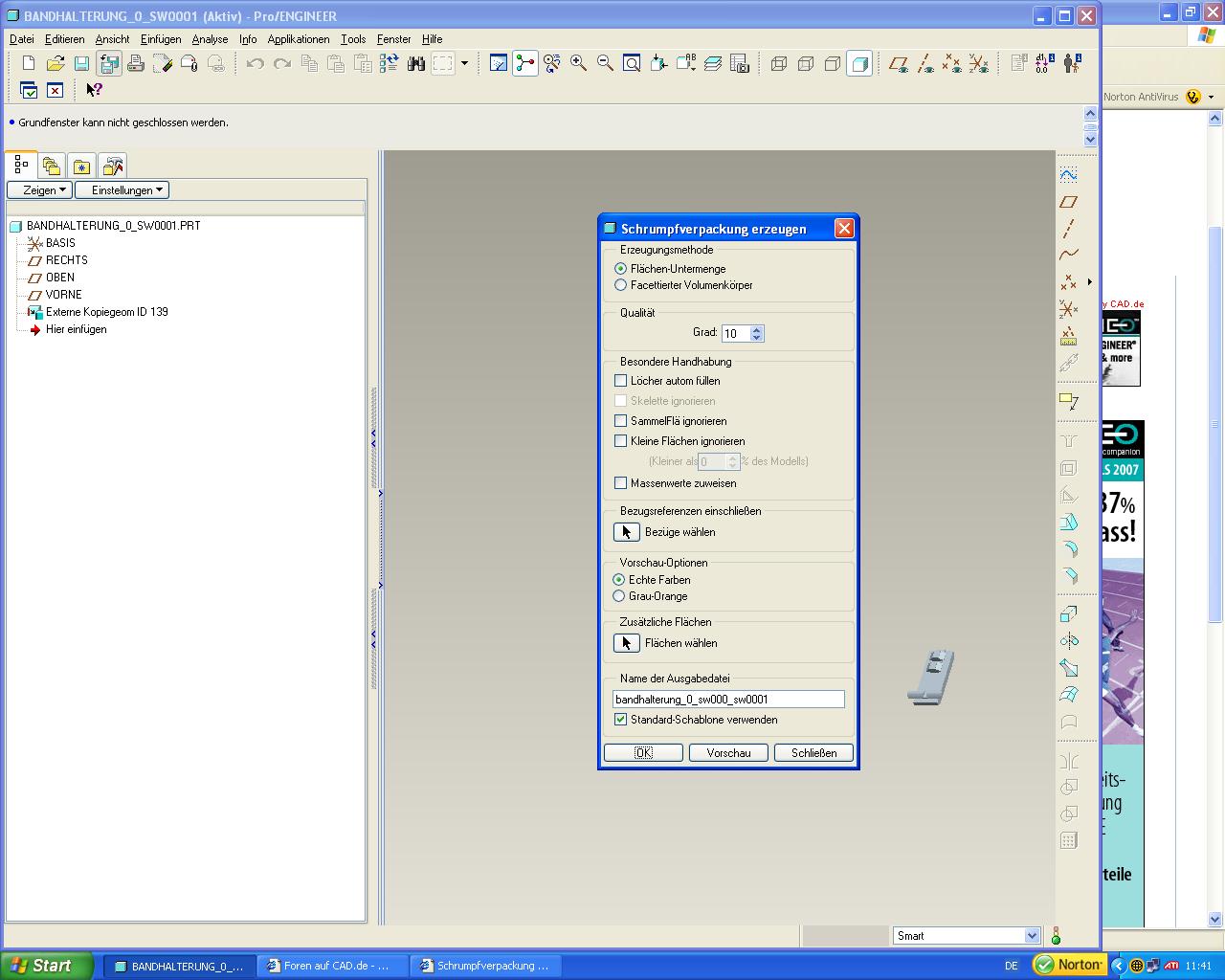Click the new file icon
Screen dimensions: 1225x980
(28, 64)
